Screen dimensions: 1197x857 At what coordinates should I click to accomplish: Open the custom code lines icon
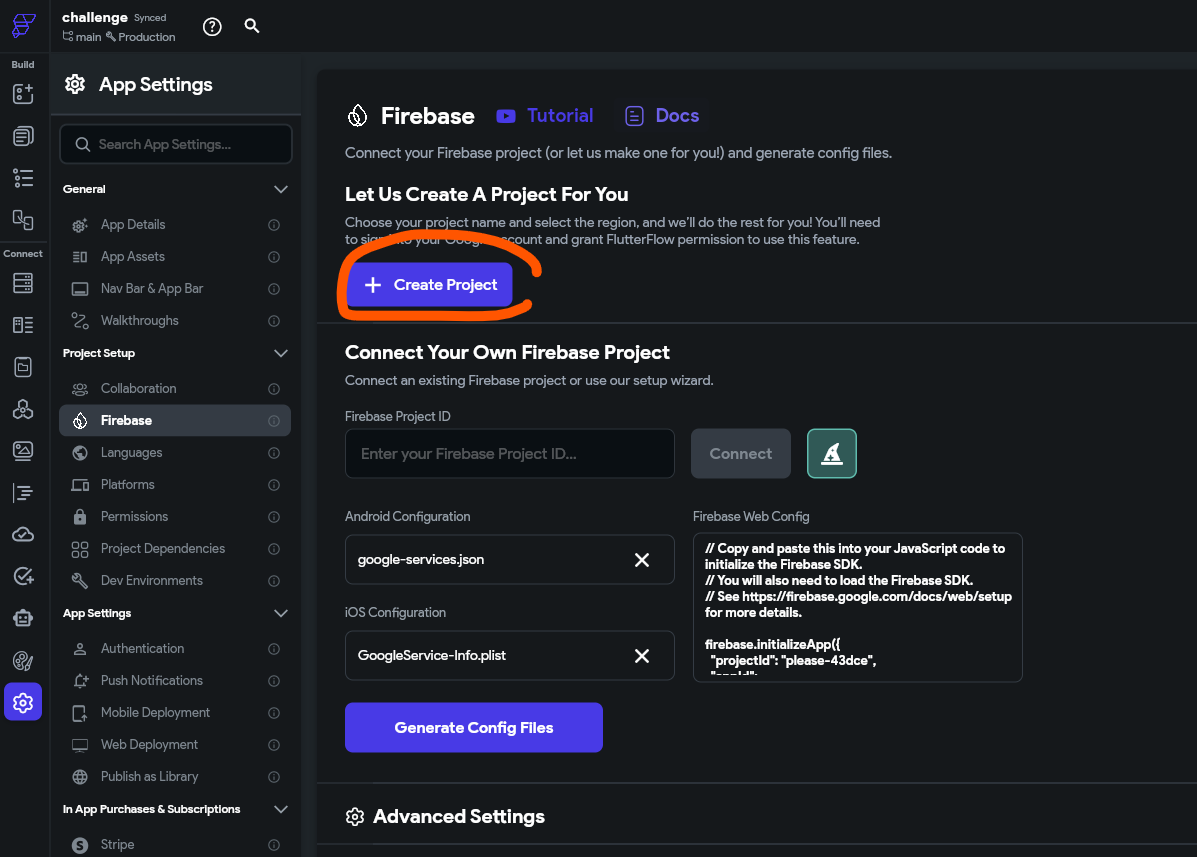coord(23,493)
